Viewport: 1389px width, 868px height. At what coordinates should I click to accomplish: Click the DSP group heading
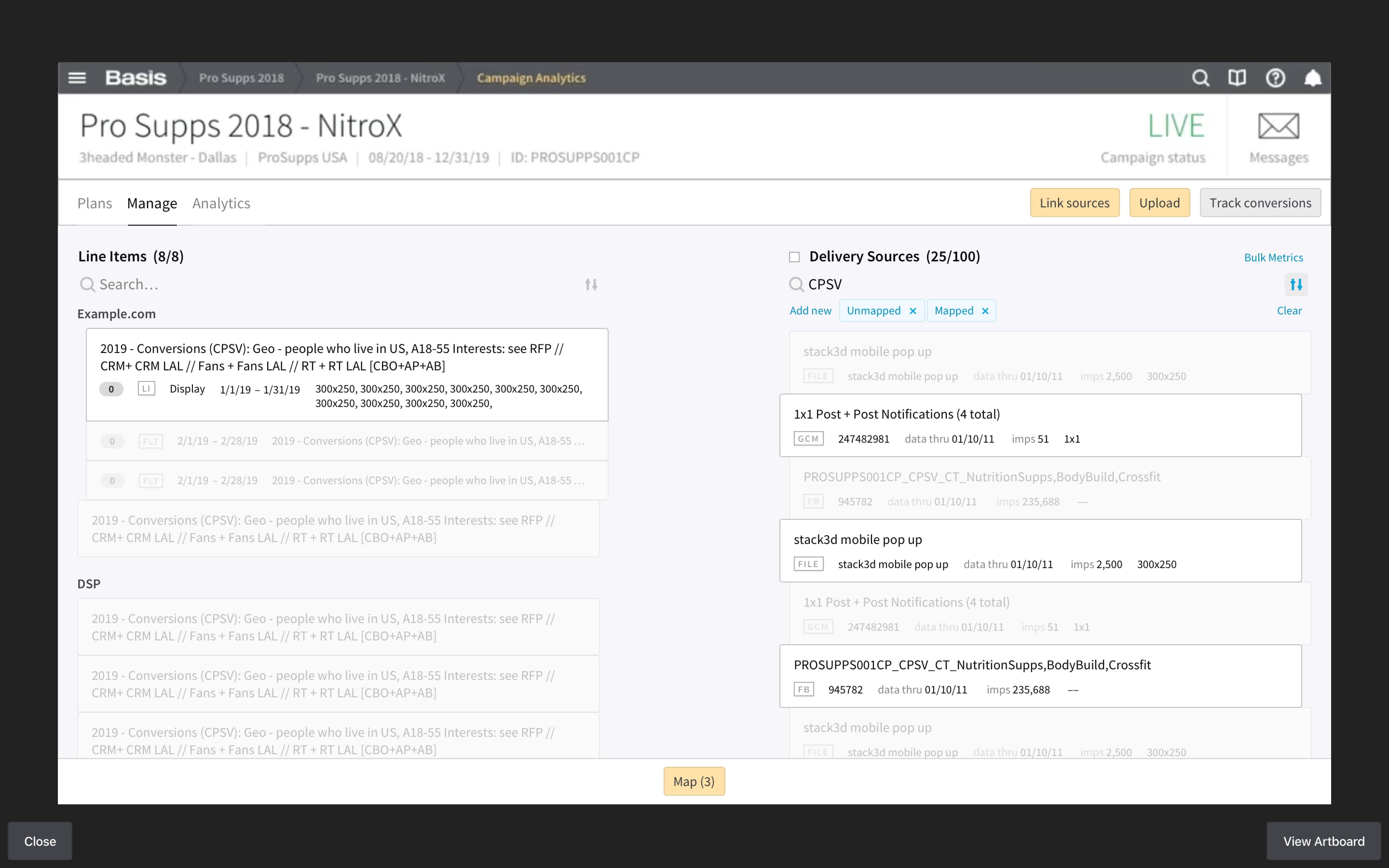pyautogui.click(x=89, y=584)
